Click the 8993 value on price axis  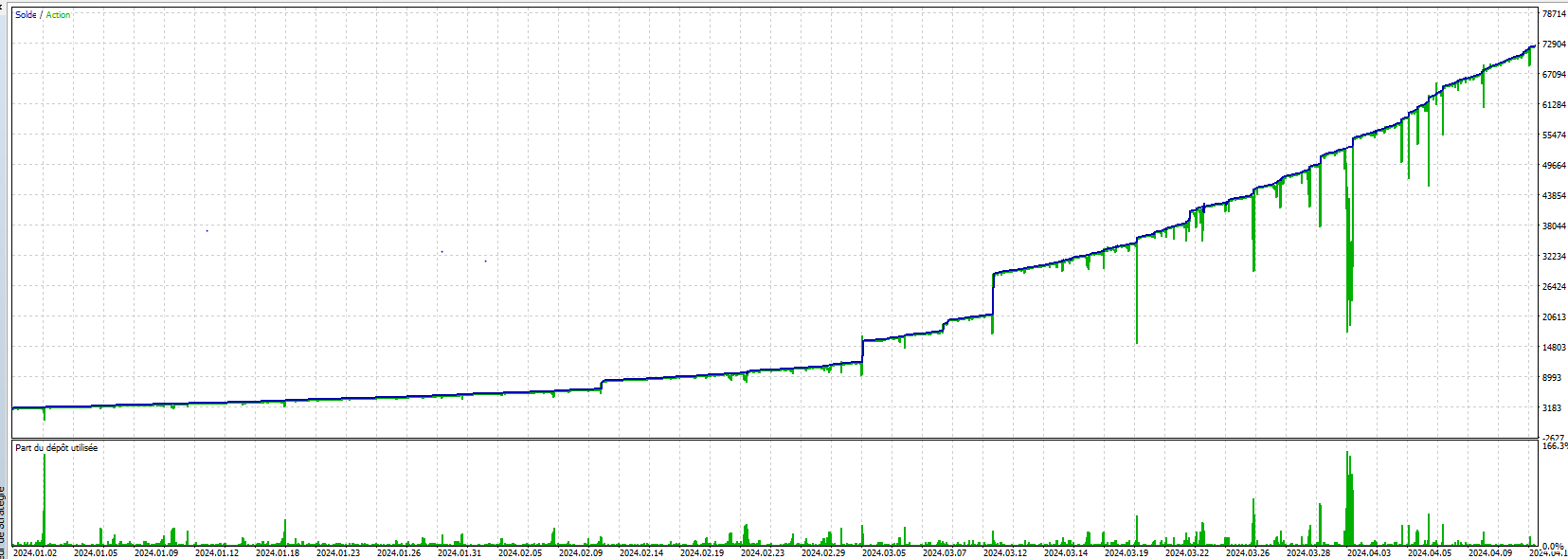click(1552, 378)
